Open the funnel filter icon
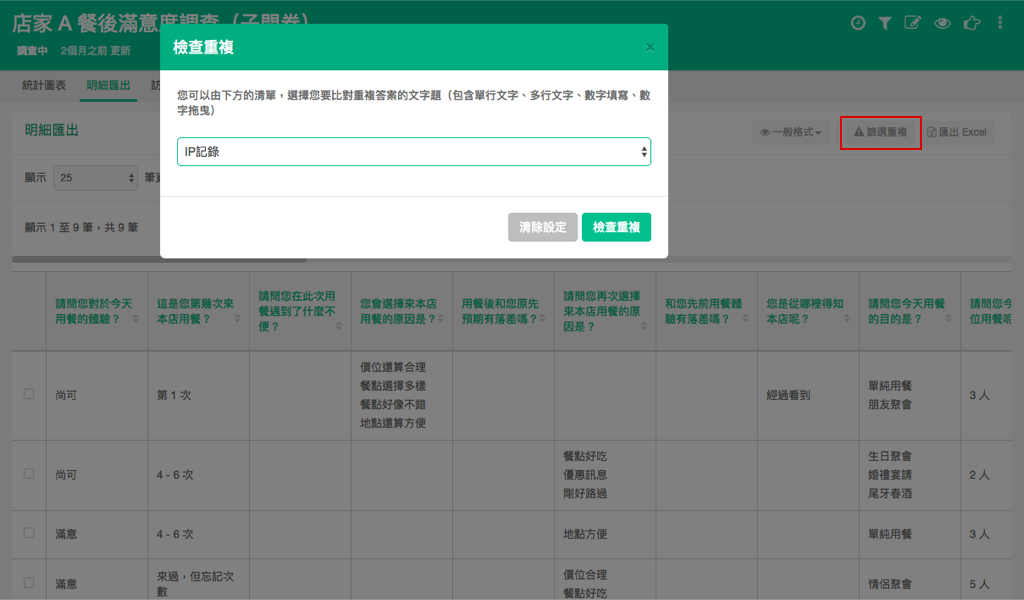Screen dimensions: 1024x600 884,23
